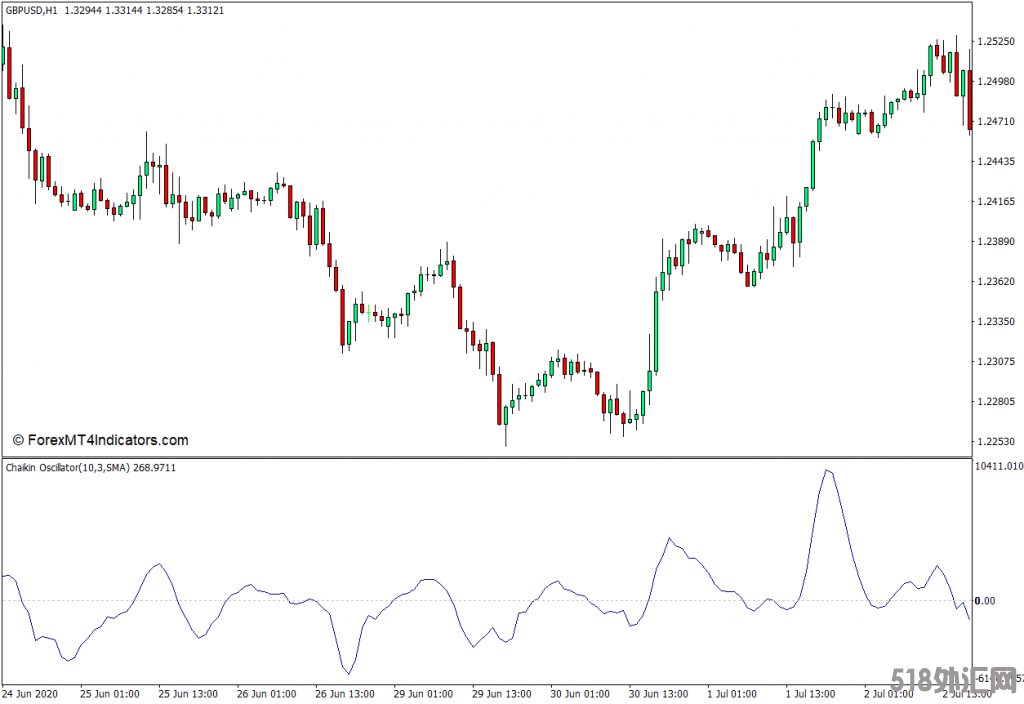Click the 1.24980 price axis label
Viewport: 1024px width, 704px height.
pos(996,81)
